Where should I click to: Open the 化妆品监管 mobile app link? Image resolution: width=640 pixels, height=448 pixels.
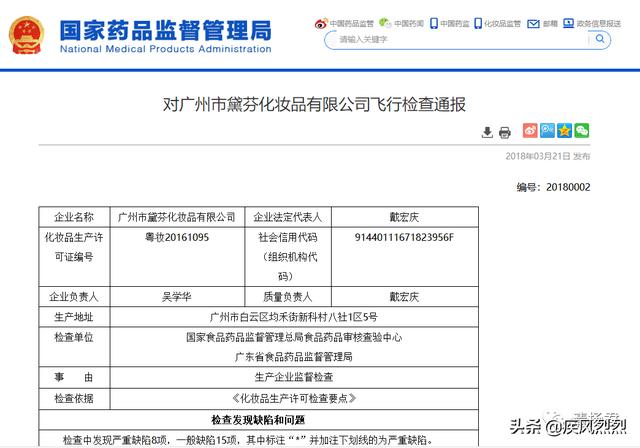coord(498,23)
